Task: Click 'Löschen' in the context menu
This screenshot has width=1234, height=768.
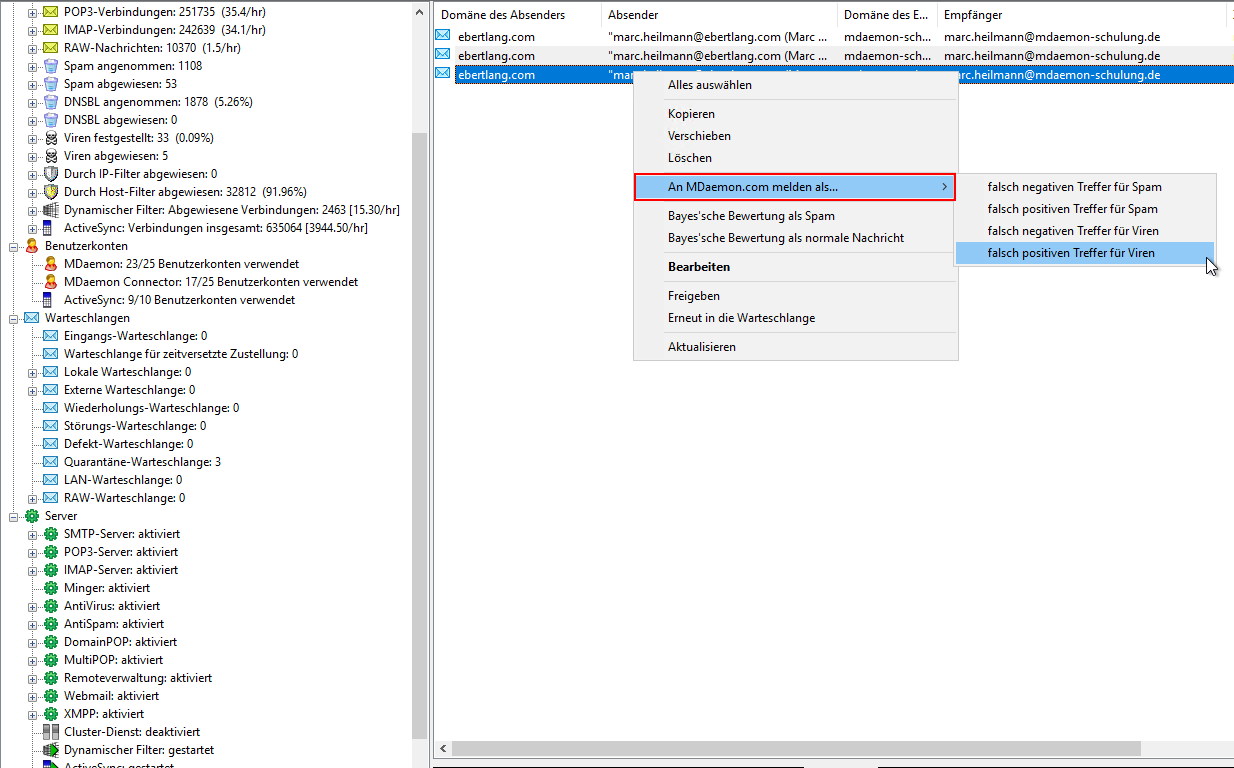Action: [690, 158]
